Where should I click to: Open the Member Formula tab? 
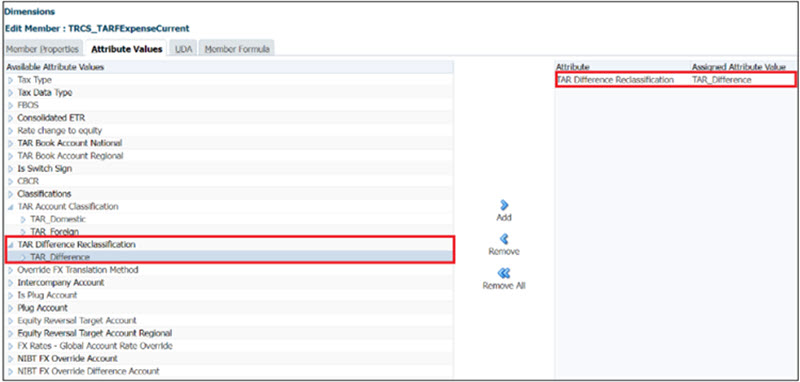[x=237, y=49]
